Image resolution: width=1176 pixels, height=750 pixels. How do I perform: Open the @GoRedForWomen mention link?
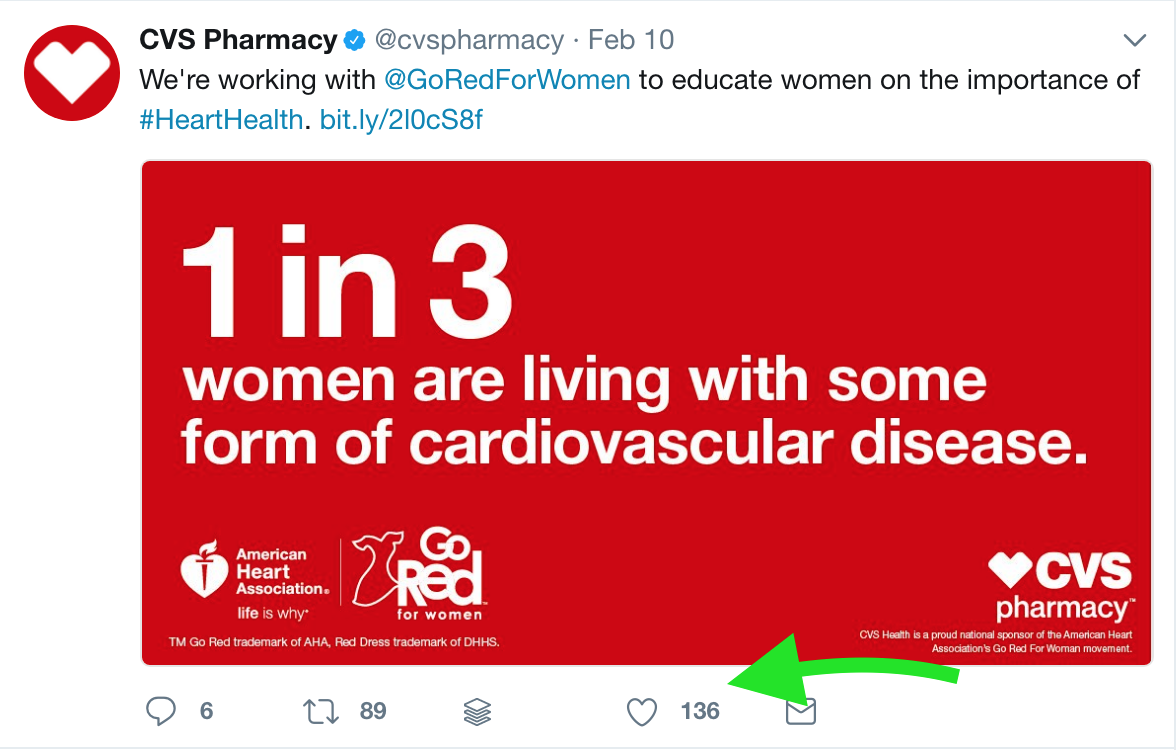click(507, 80)
